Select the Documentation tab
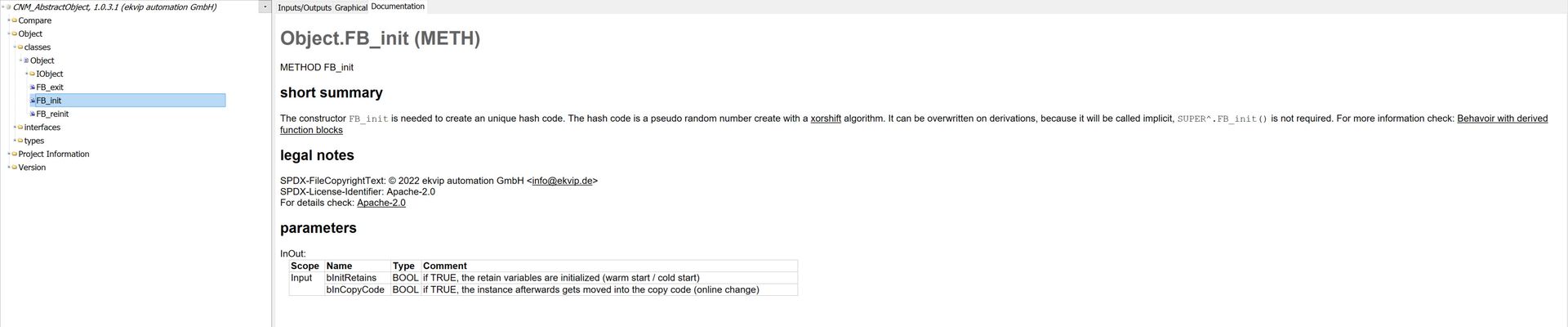1568x327 pixels. (398, 7)
